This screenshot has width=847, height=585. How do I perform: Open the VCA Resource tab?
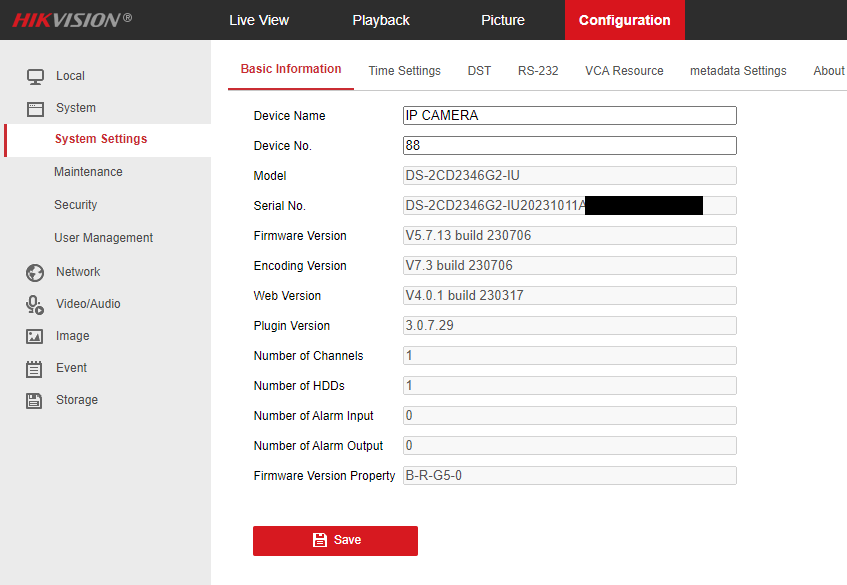coord(624,71)
